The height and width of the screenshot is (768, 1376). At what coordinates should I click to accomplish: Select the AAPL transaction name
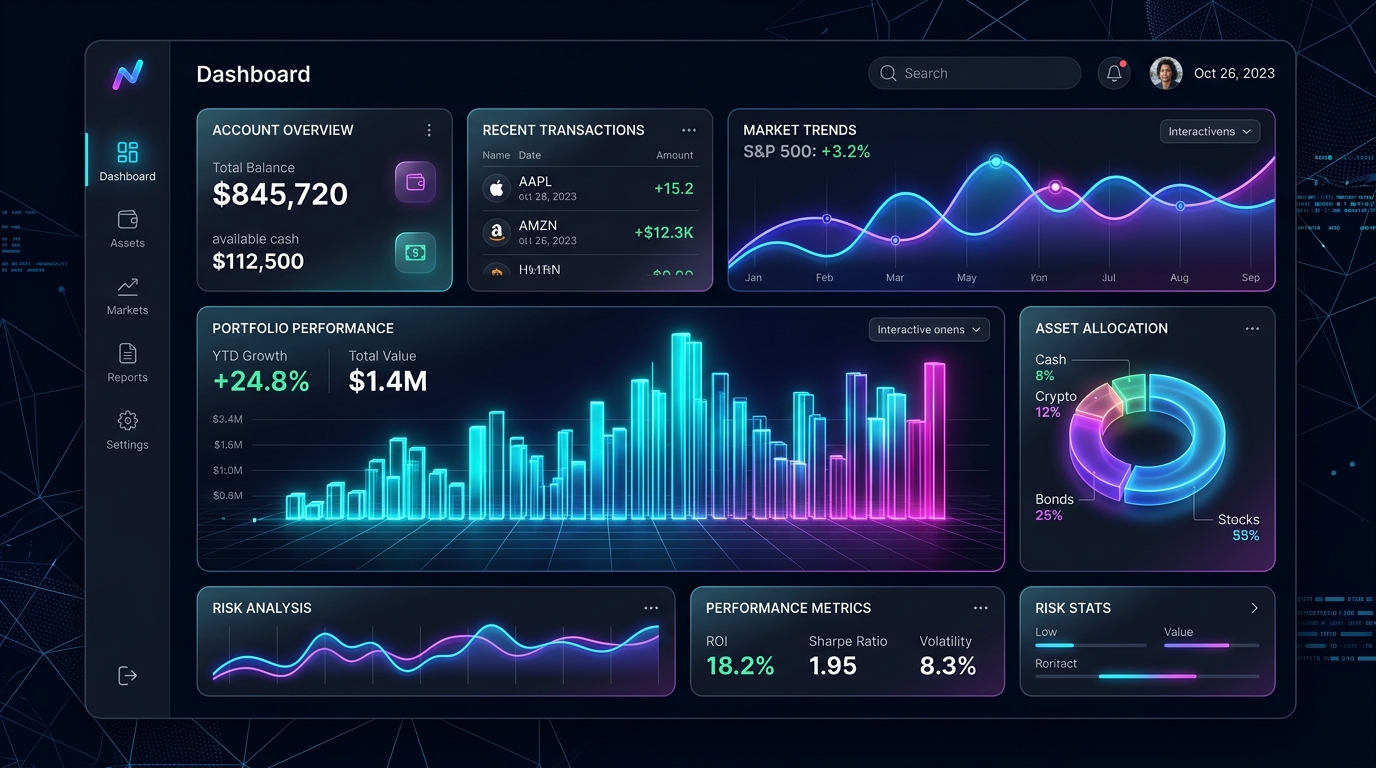535,182
